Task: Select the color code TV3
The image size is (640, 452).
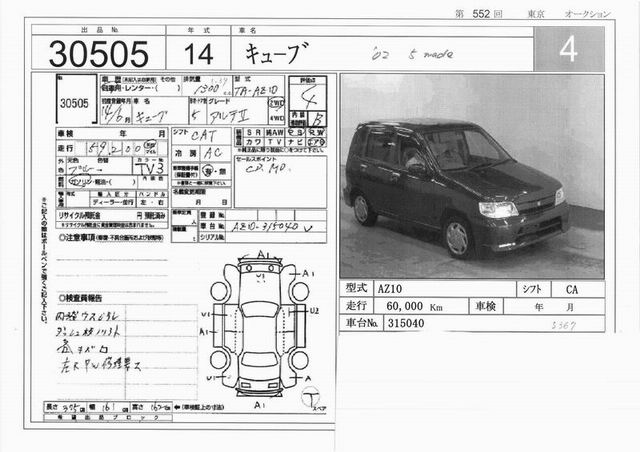Action: (x=149, y=169)
